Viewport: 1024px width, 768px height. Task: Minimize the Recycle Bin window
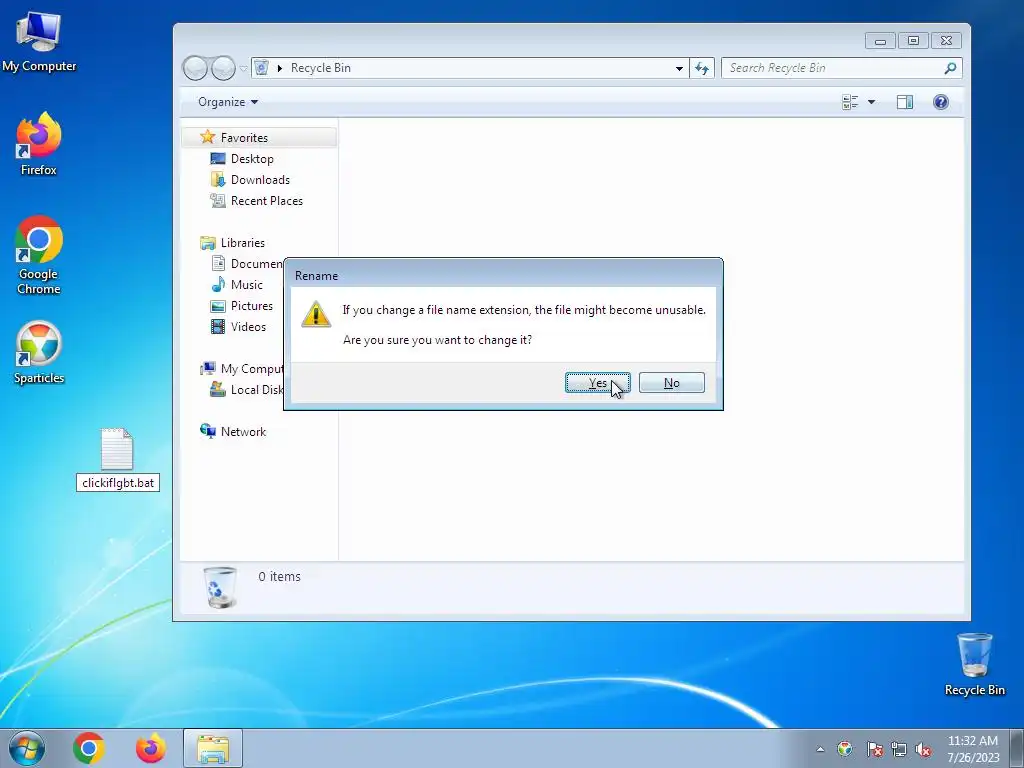tap(880, 40)
